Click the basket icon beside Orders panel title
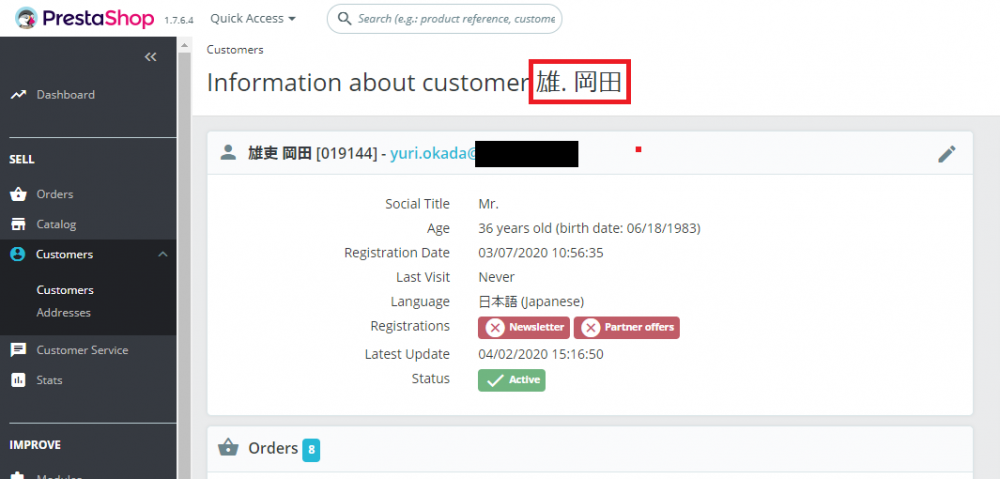The image size is (1000, 479). click(228, 448)
